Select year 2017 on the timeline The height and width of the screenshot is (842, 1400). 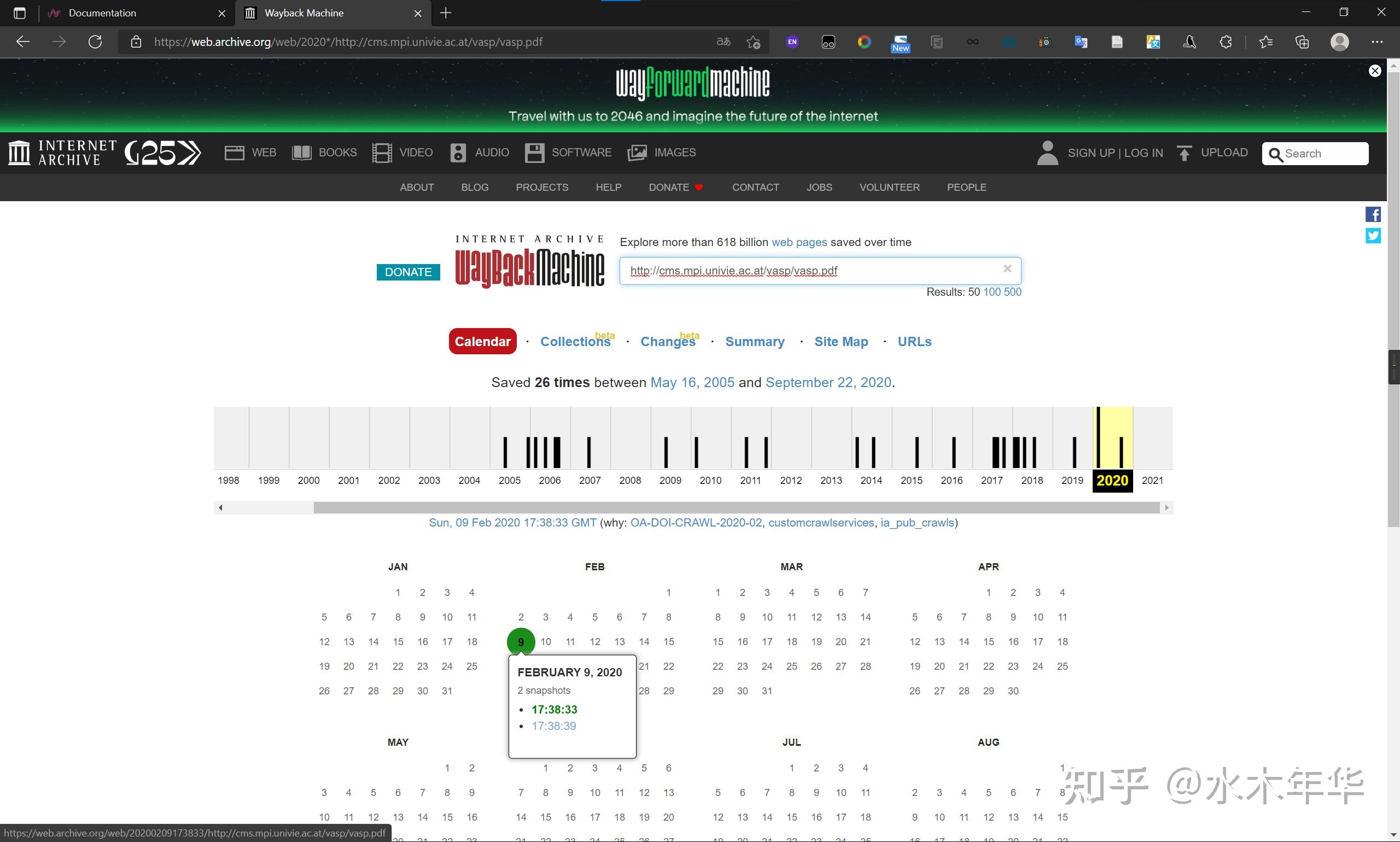(991, 481)
